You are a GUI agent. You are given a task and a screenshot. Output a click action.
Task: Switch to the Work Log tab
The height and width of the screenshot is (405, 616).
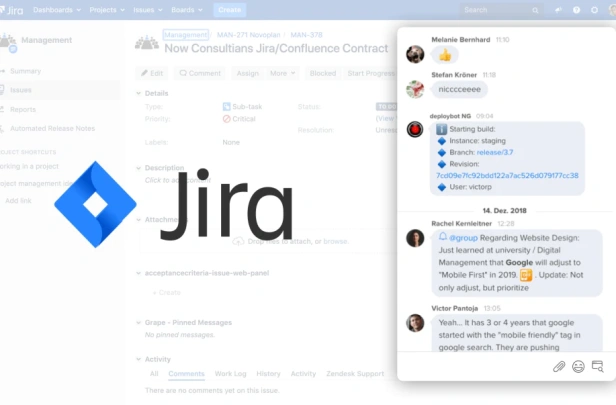pyautogui.click(x=230, y=374)
